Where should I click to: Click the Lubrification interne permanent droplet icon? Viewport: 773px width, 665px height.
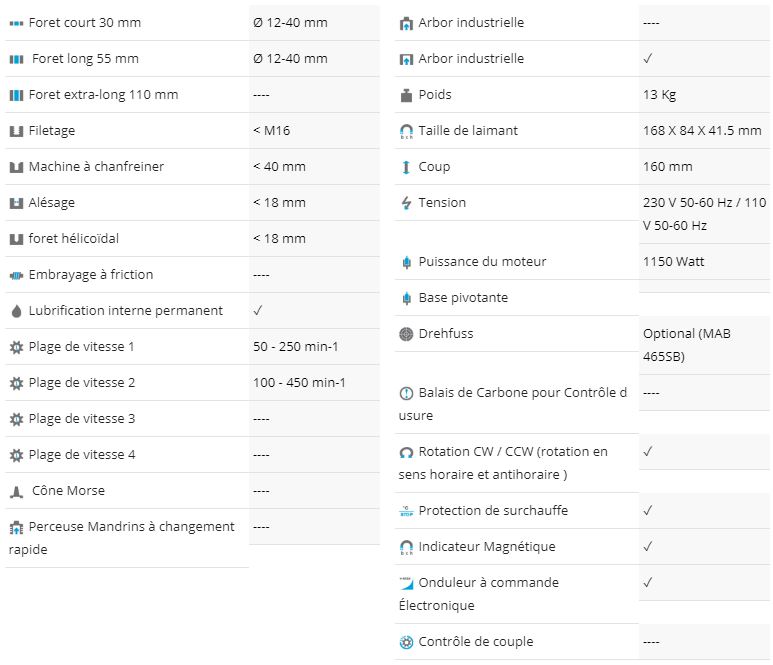coord(16,311)
